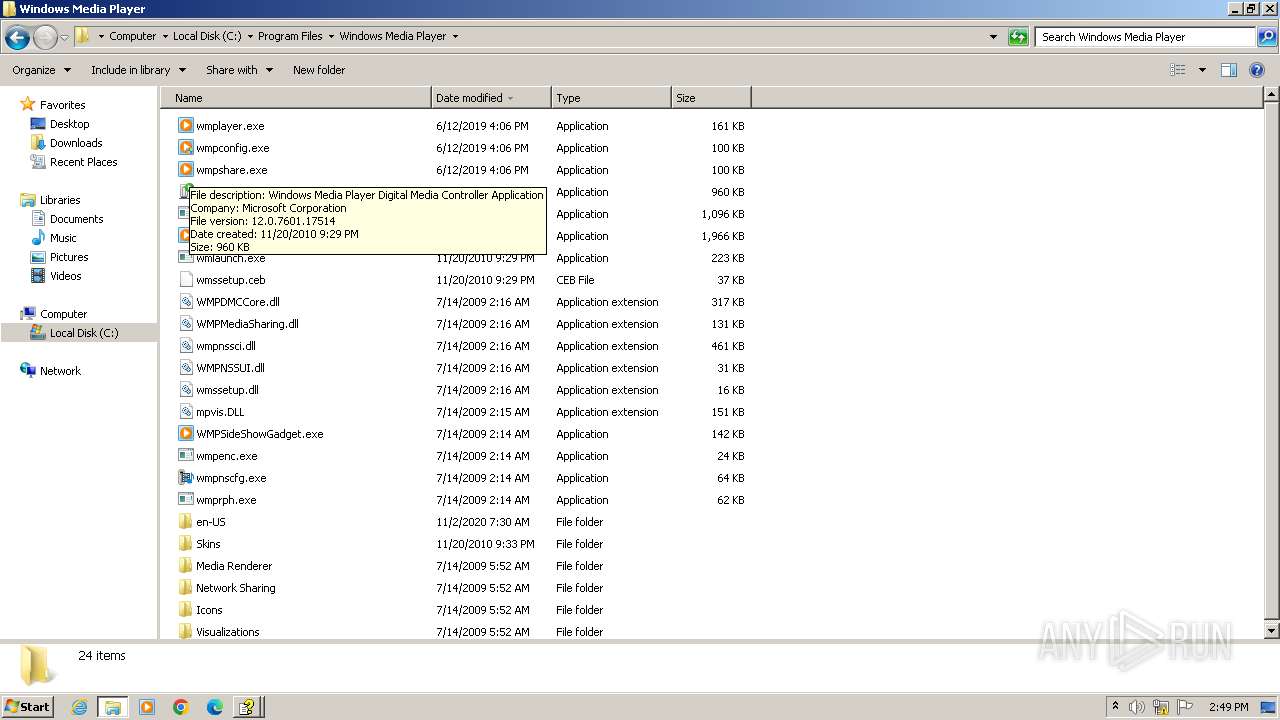Image resolution: width=1280 pixels, height=720 pixels.
Task: Select the wmpnscfg.exe file icon
Action: coord(185,478)
